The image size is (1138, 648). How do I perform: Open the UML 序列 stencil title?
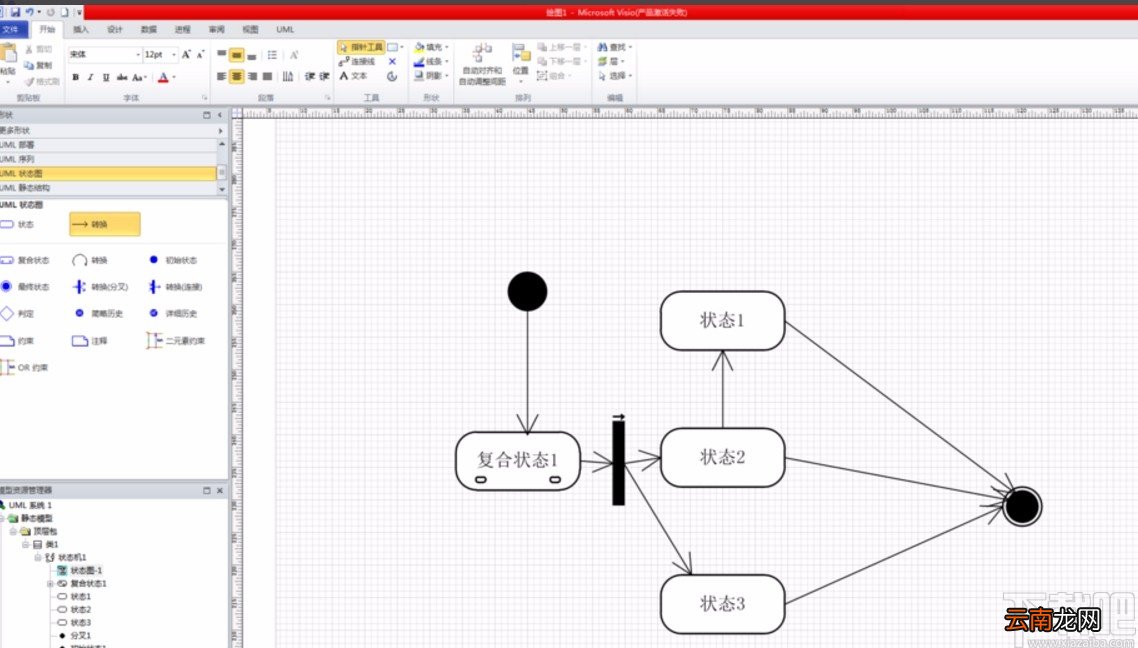[107, 159]
